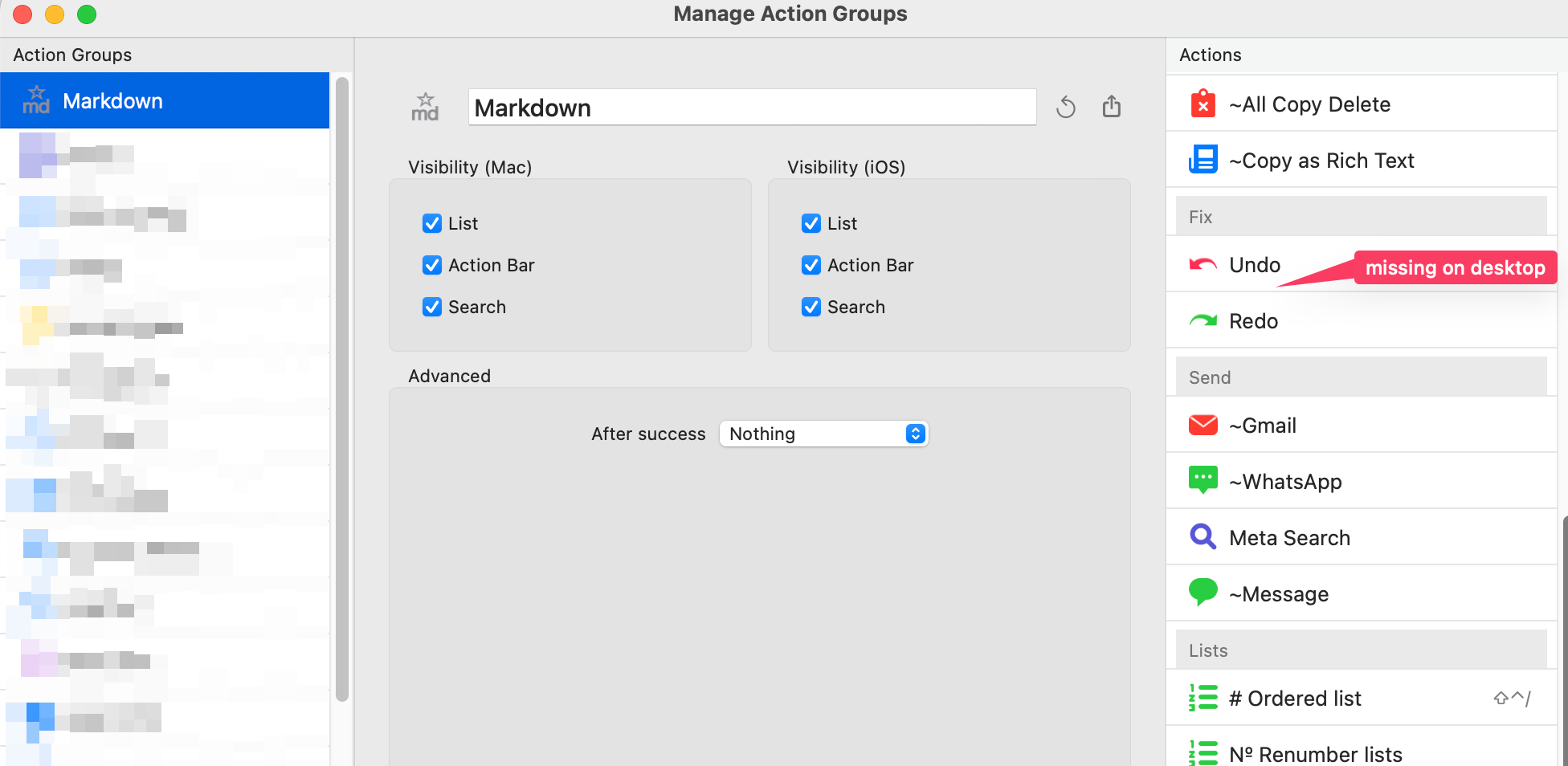Click the Meta Search magnifier icon
This screenshot has height=766, width=1568.
pos(1203,536)
